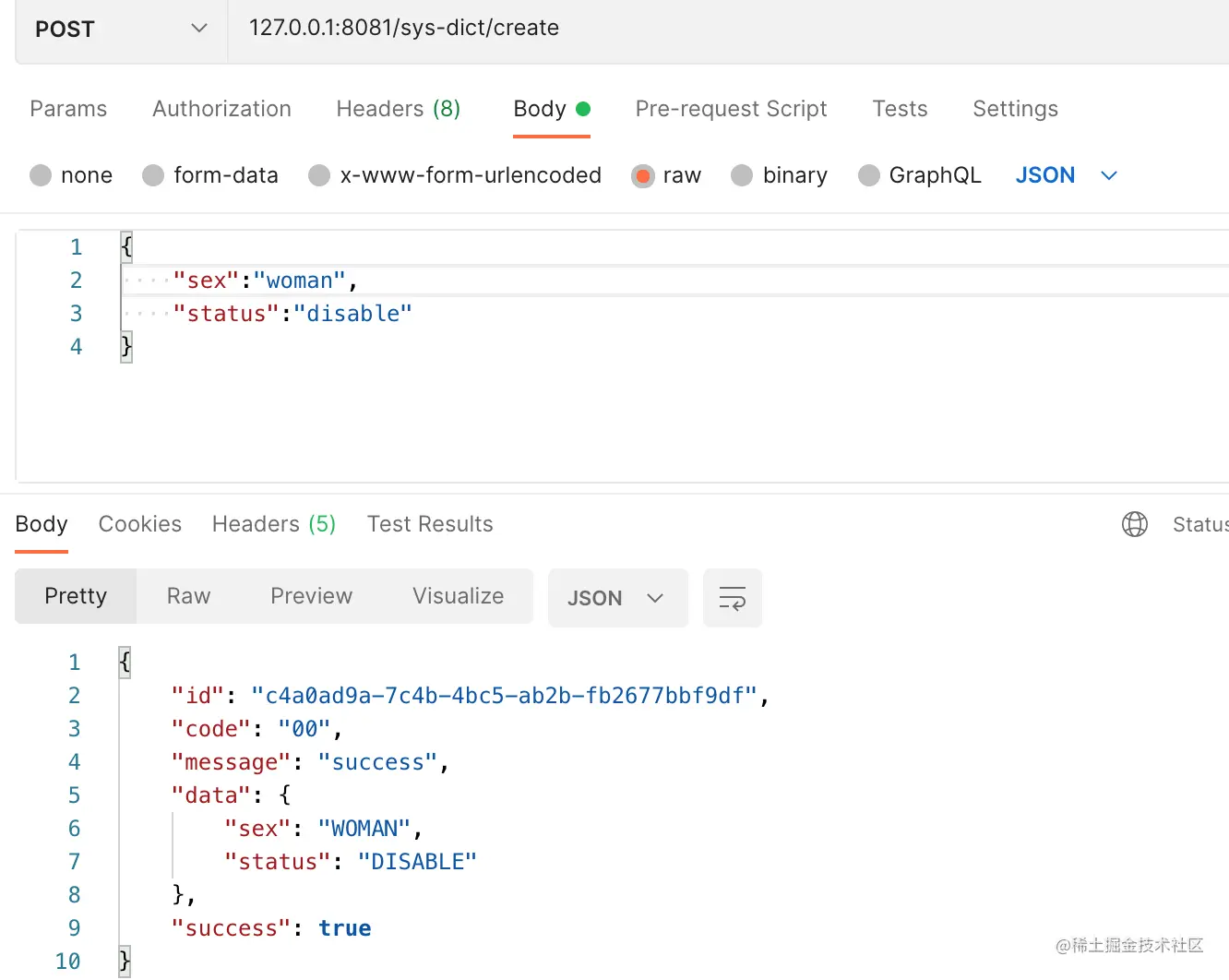Select the none body type radio
The width and height of the screenshot is (1229, 980).
coord(41,175)
